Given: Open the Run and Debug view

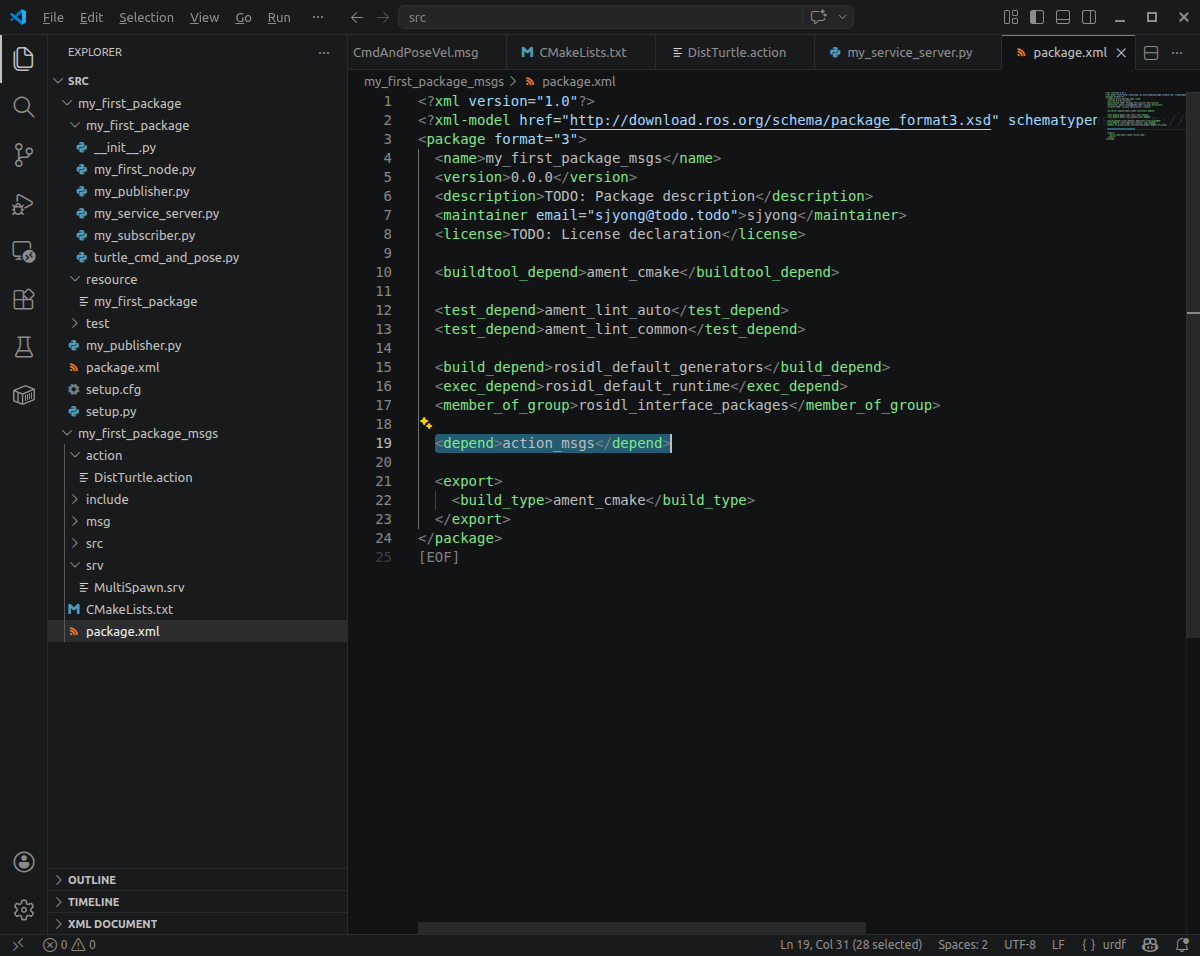Looking at the screenshot, I should [23, 203].
